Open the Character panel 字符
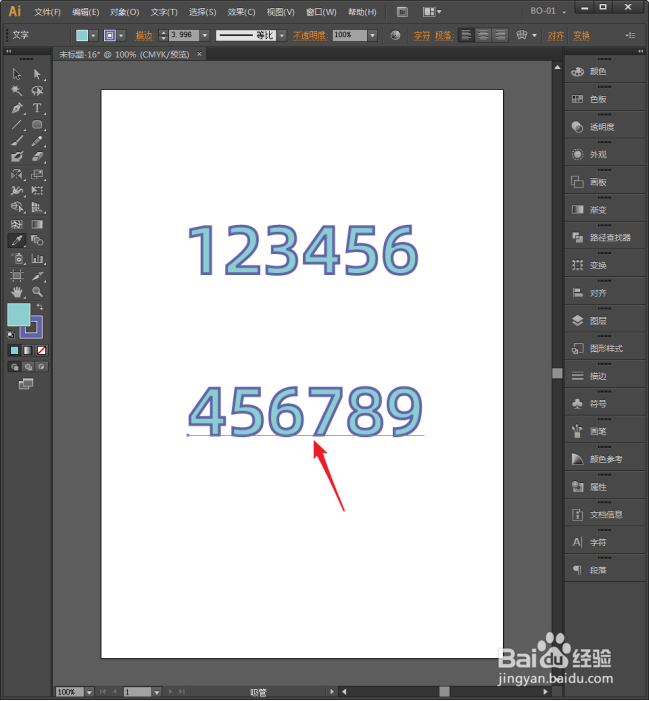 tap(605, 543)
